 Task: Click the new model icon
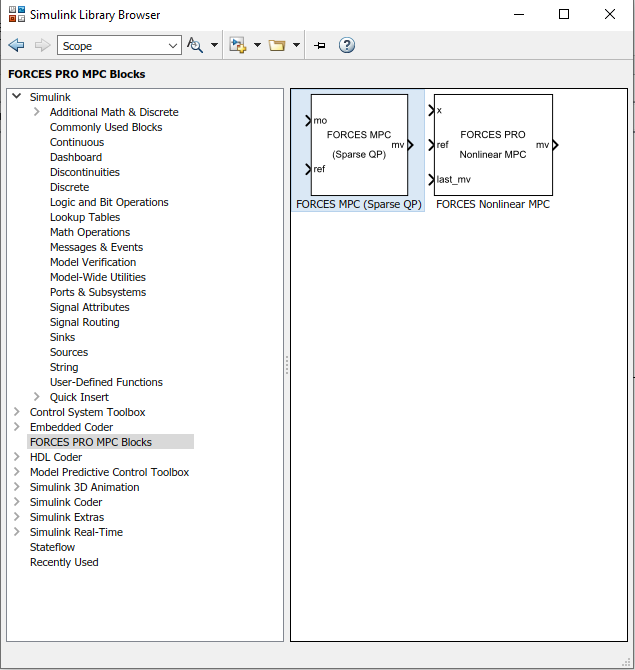pyautogui.click(x=238, y=45)
